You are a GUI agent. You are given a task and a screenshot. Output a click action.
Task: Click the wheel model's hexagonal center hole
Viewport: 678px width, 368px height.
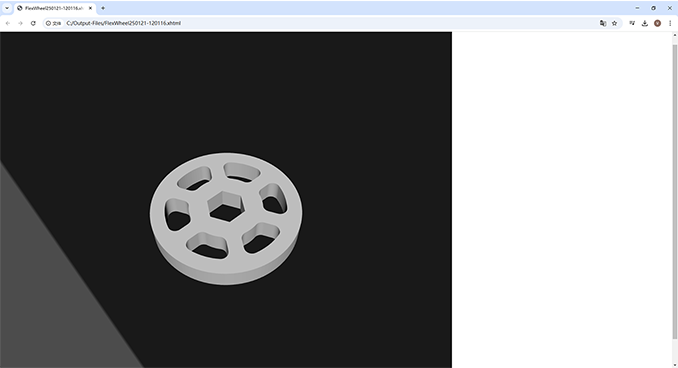226,207
